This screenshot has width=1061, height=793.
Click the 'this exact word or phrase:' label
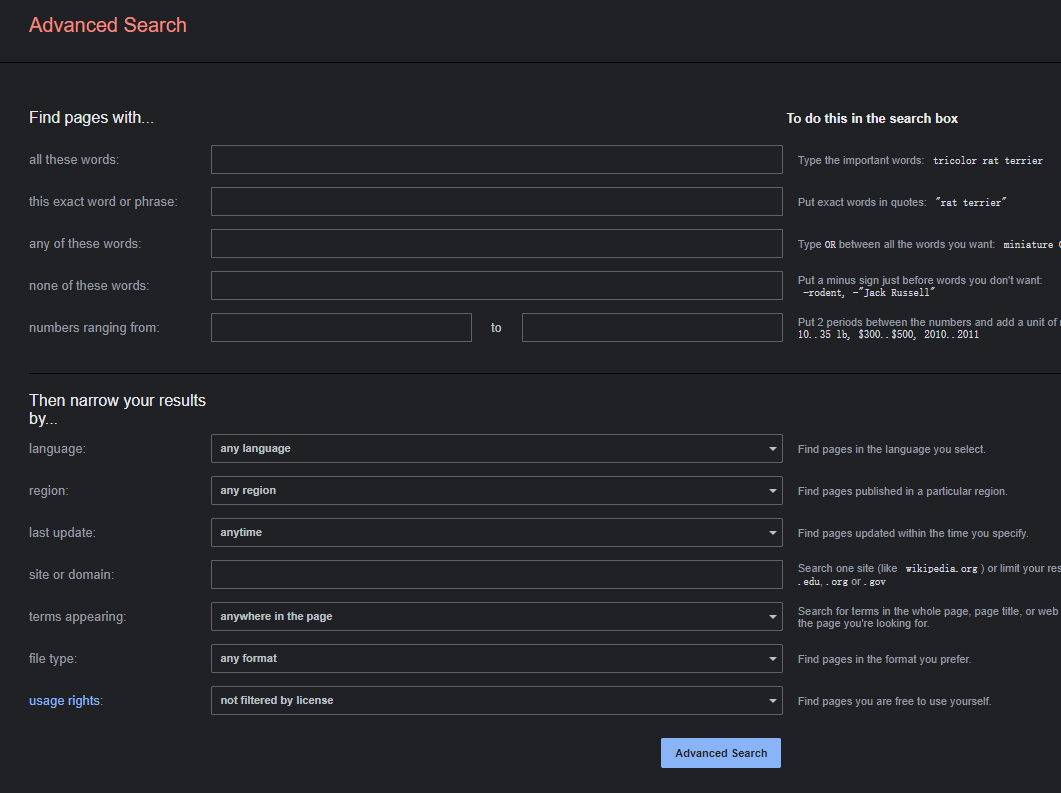(104, 202)
